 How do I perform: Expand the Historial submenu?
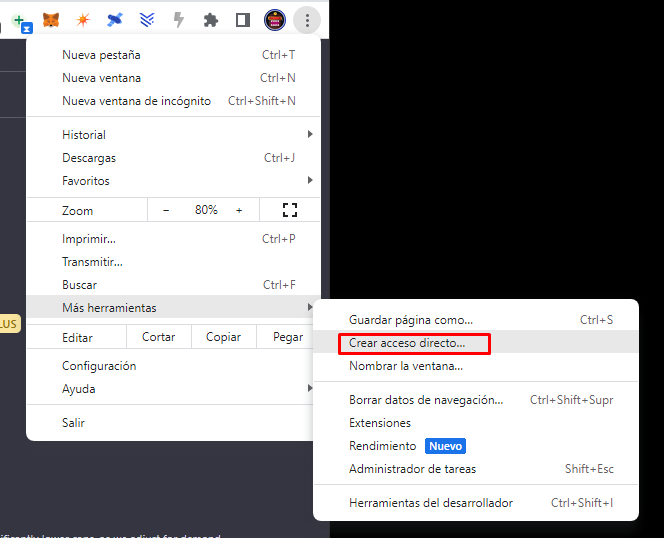[x=174, y=135]
